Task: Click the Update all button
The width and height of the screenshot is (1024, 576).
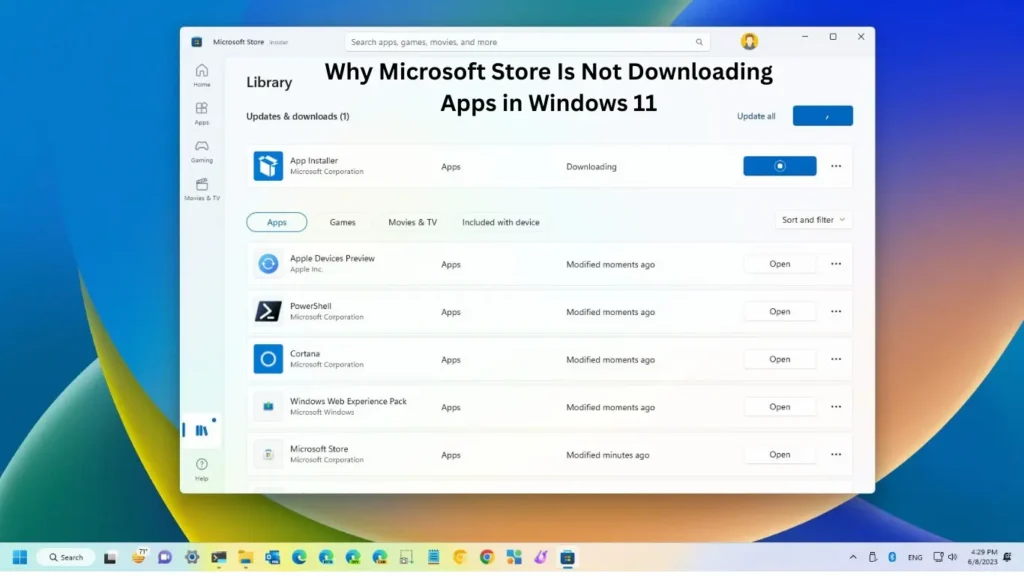Action: tap(755, 116)
